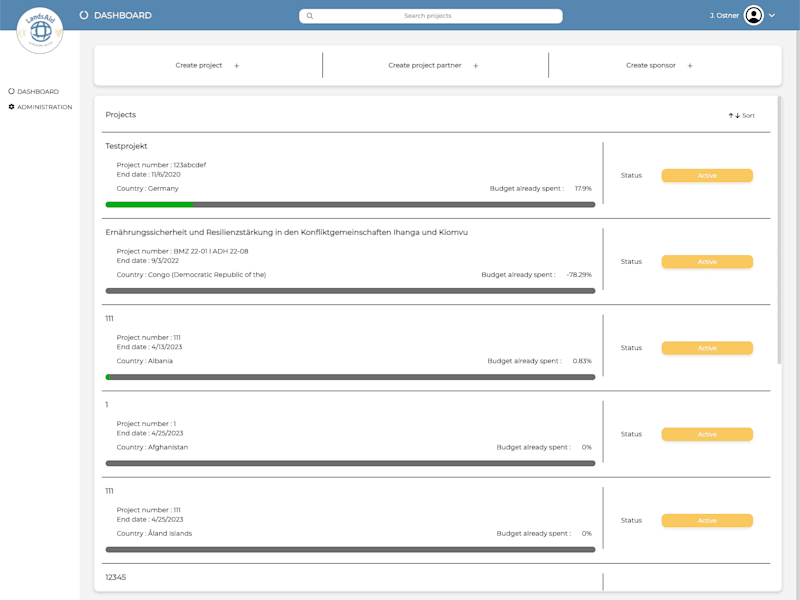This screenshot has width=800, height=600.
Task: Click the plus icon beside Create project partner
Action: 476,66
